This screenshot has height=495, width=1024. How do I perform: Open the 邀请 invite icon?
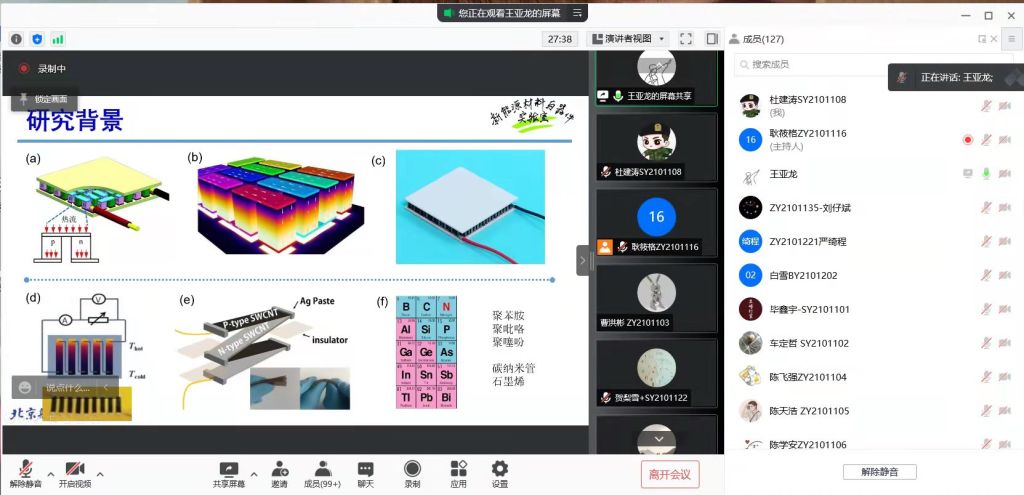pyautogui.click(x=279, y=474)
